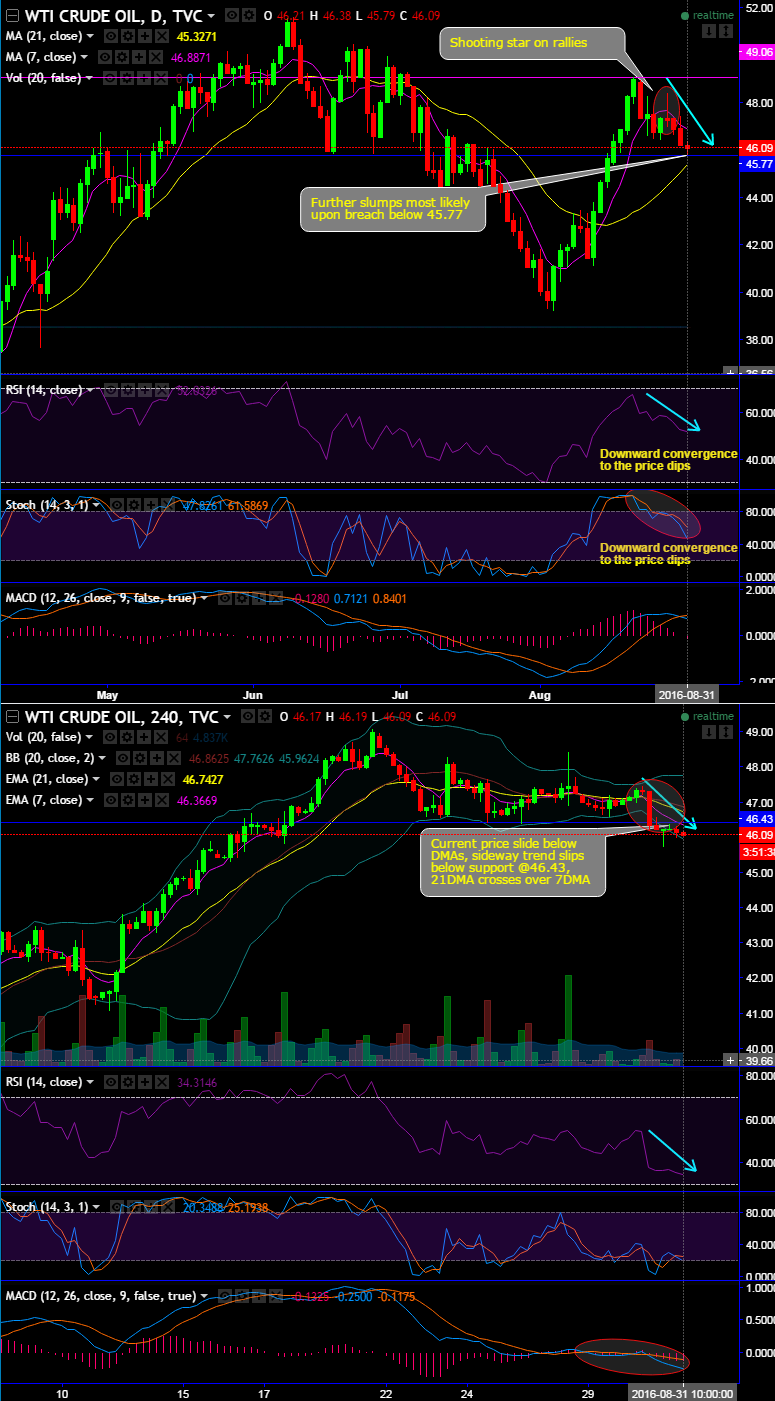775x1401 pixels.
Task: Click the RSI (14, close) label on D chart
Action: 44,390
